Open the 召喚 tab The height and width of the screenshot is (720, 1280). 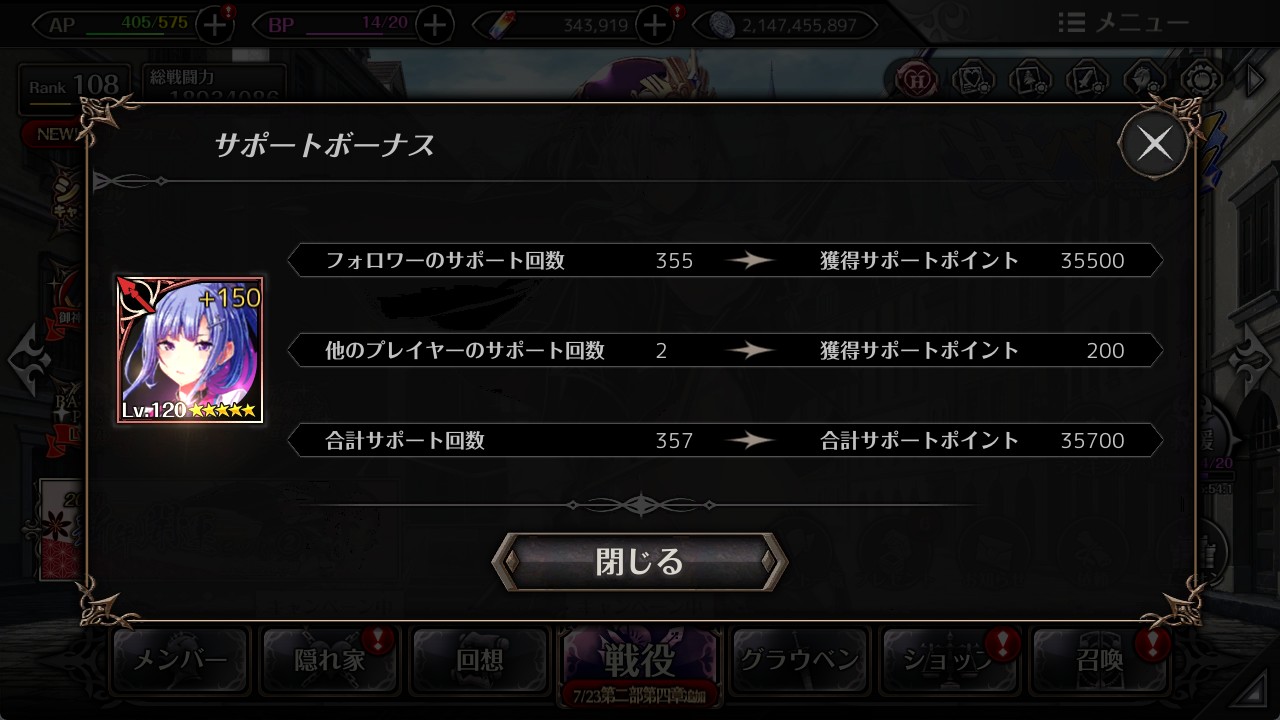1100,660
